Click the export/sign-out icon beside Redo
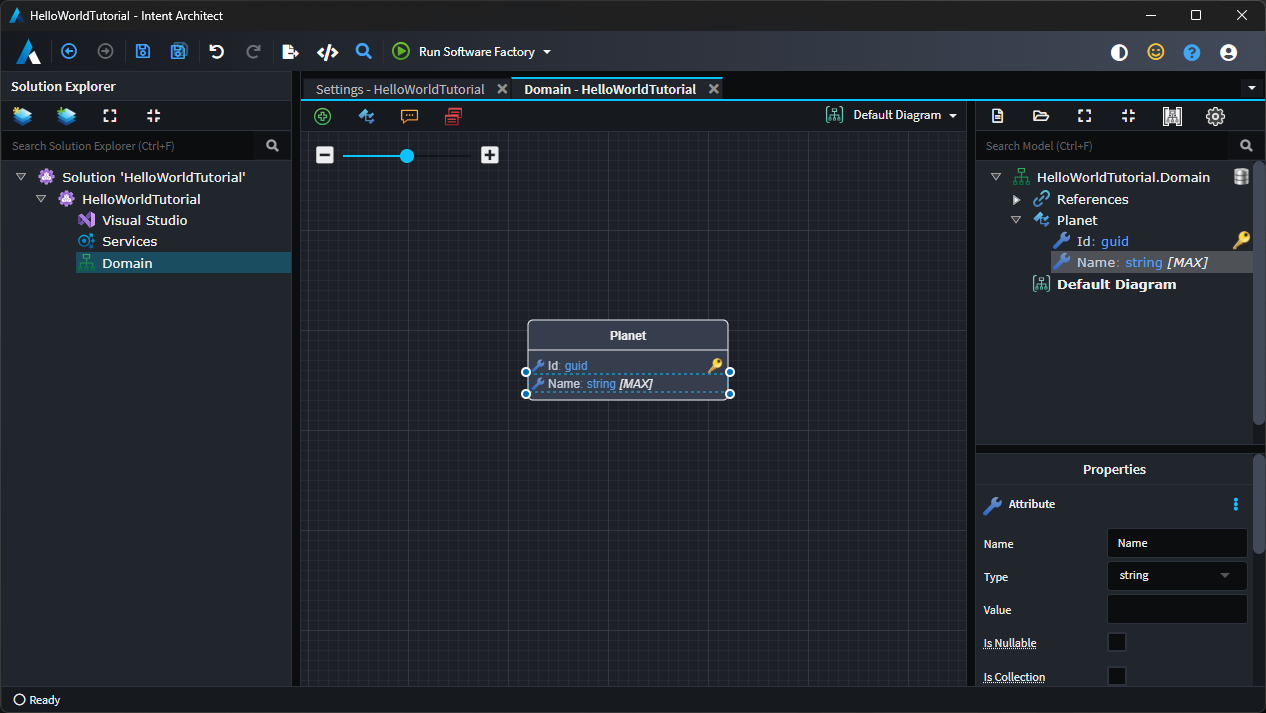This screenshot has width=1266, height=713. (290, 51)
